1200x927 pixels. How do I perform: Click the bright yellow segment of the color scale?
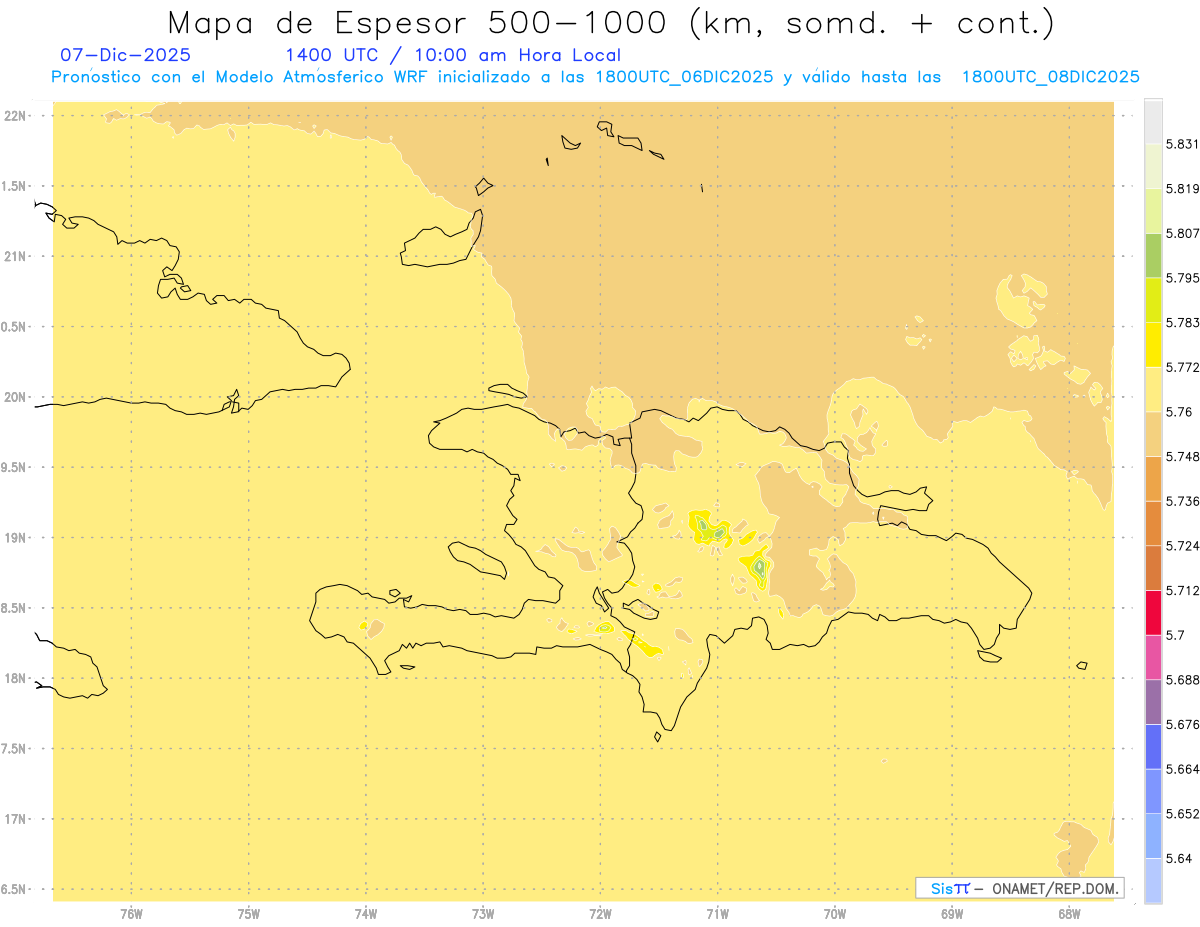click(x=1153, y=344)
